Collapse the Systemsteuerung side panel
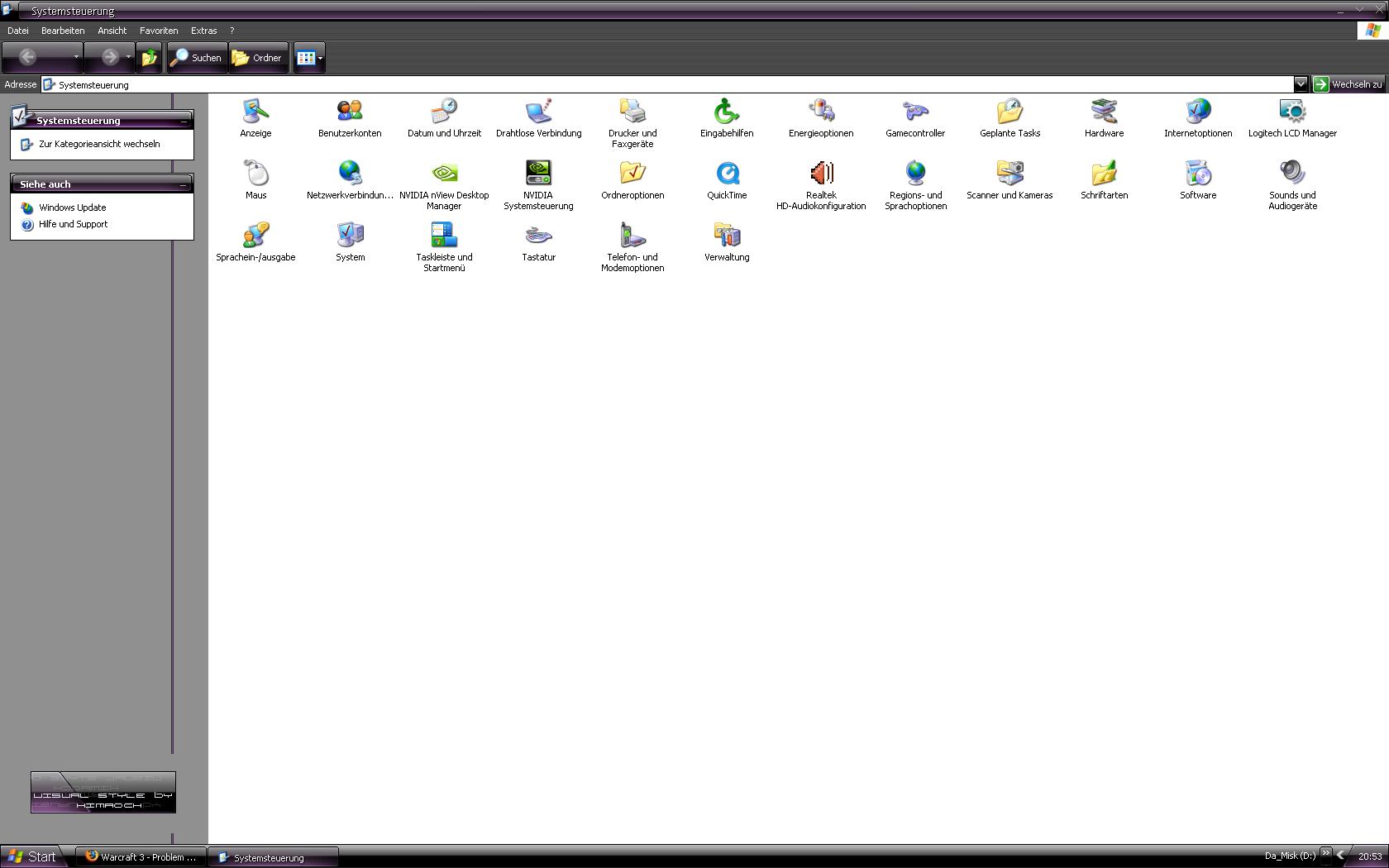The height and width of the screenshot is (868, 1389). (184, 121)
